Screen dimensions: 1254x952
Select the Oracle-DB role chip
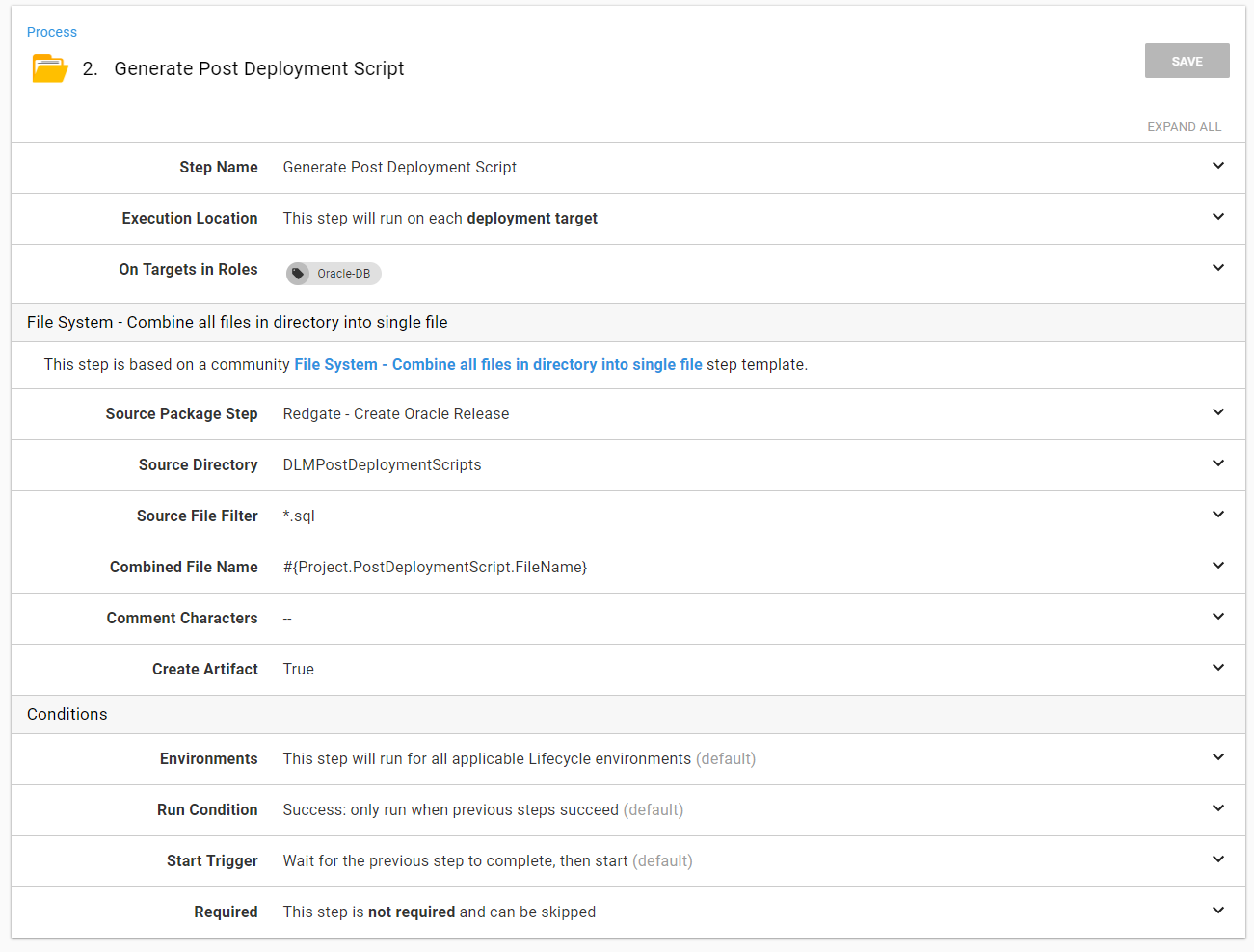(x=343, y=274)
